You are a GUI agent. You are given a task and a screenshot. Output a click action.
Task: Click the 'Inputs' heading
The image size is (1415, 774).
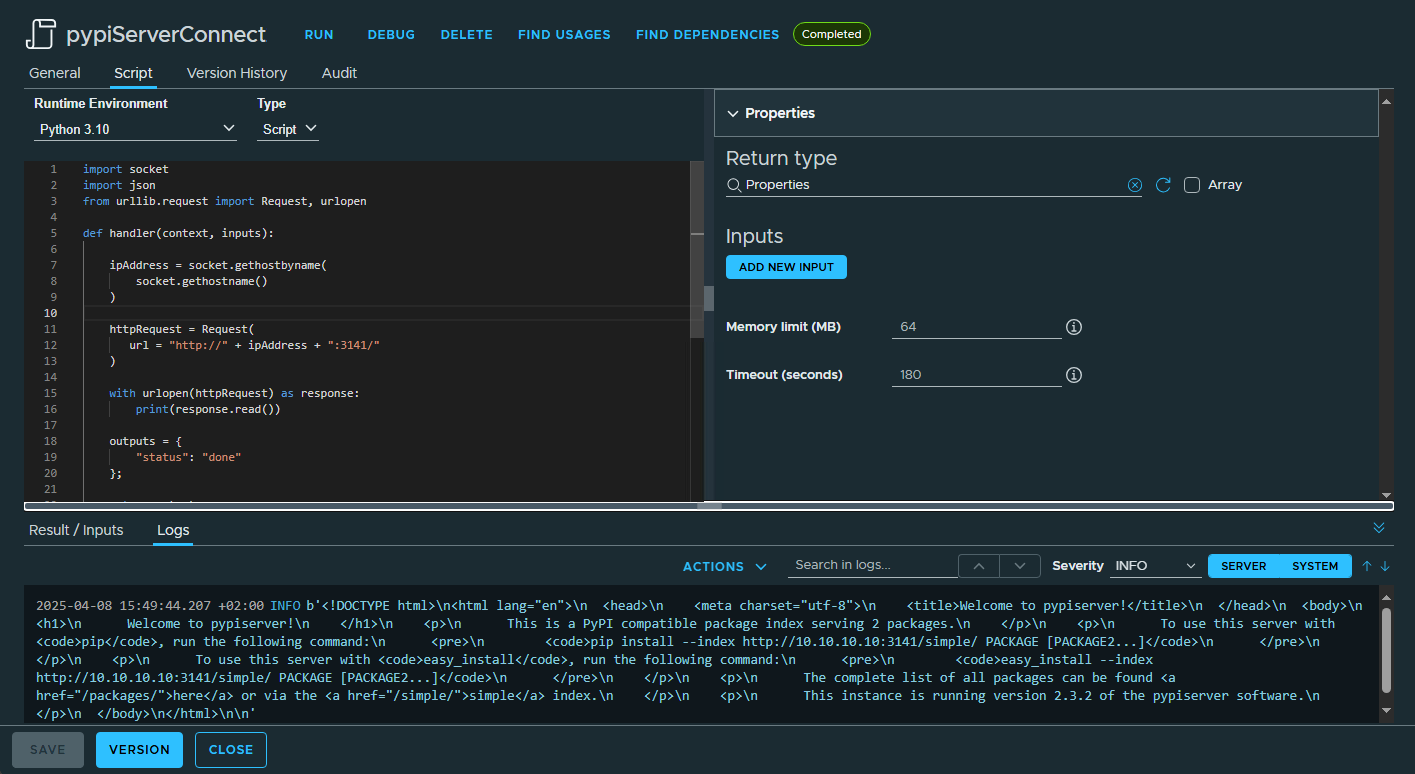point(754,237)
